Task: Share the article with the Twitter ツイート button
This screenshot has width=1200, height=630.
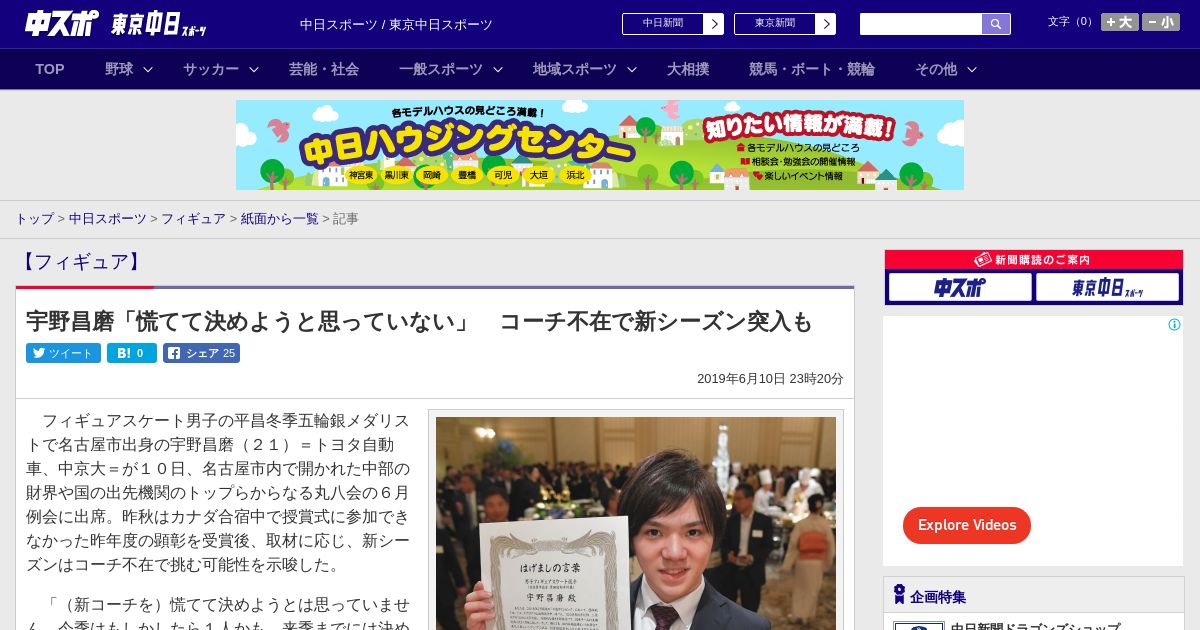Action: point(63,353)
